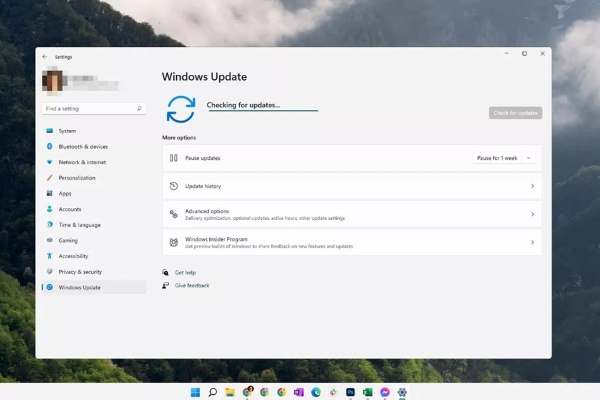The width and height of the screenshot is (600, 400).
Task: Open OneNote from the taskbar
Action: click(298, 392)
